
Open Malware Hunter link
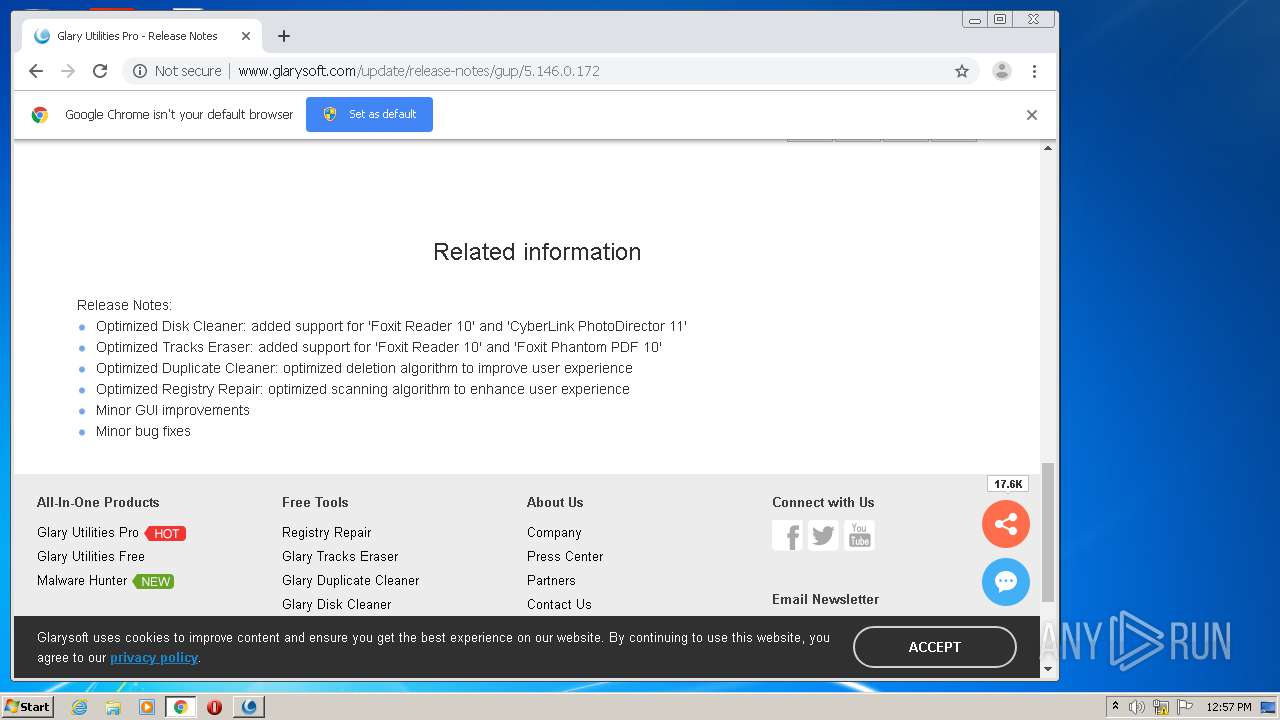(x=82, y=580)
